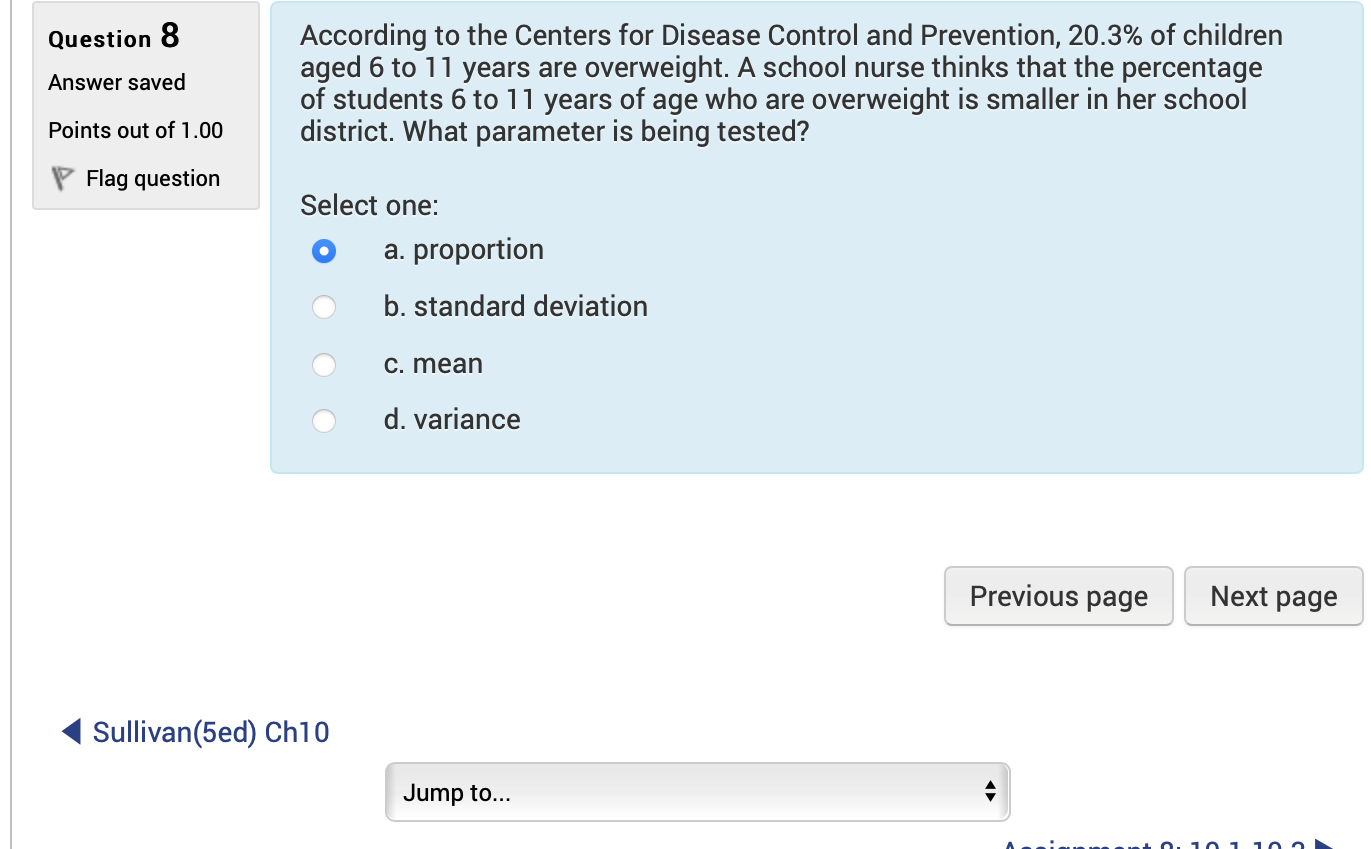Select answer choice "b. standard deviation"

pos(324,307)
